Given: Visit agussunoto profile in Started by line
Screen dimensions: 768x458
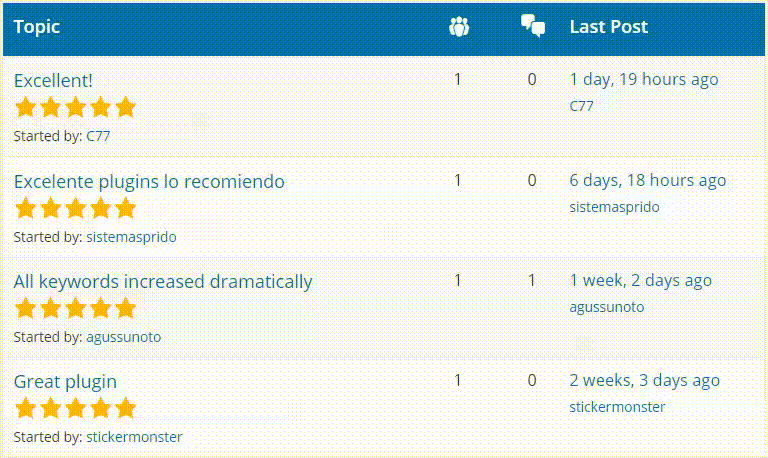Looking at the screenshot, I should point(123,337).
